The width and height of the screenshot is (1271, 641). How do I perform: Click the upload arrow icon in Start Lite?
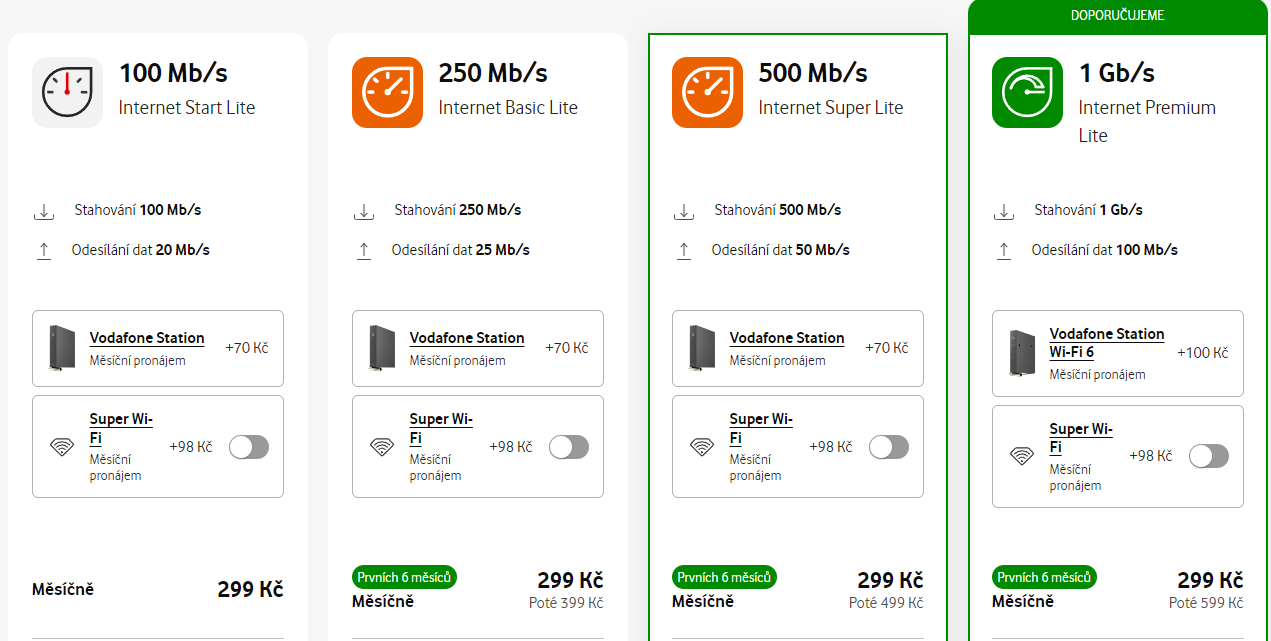tap(44, 251)
